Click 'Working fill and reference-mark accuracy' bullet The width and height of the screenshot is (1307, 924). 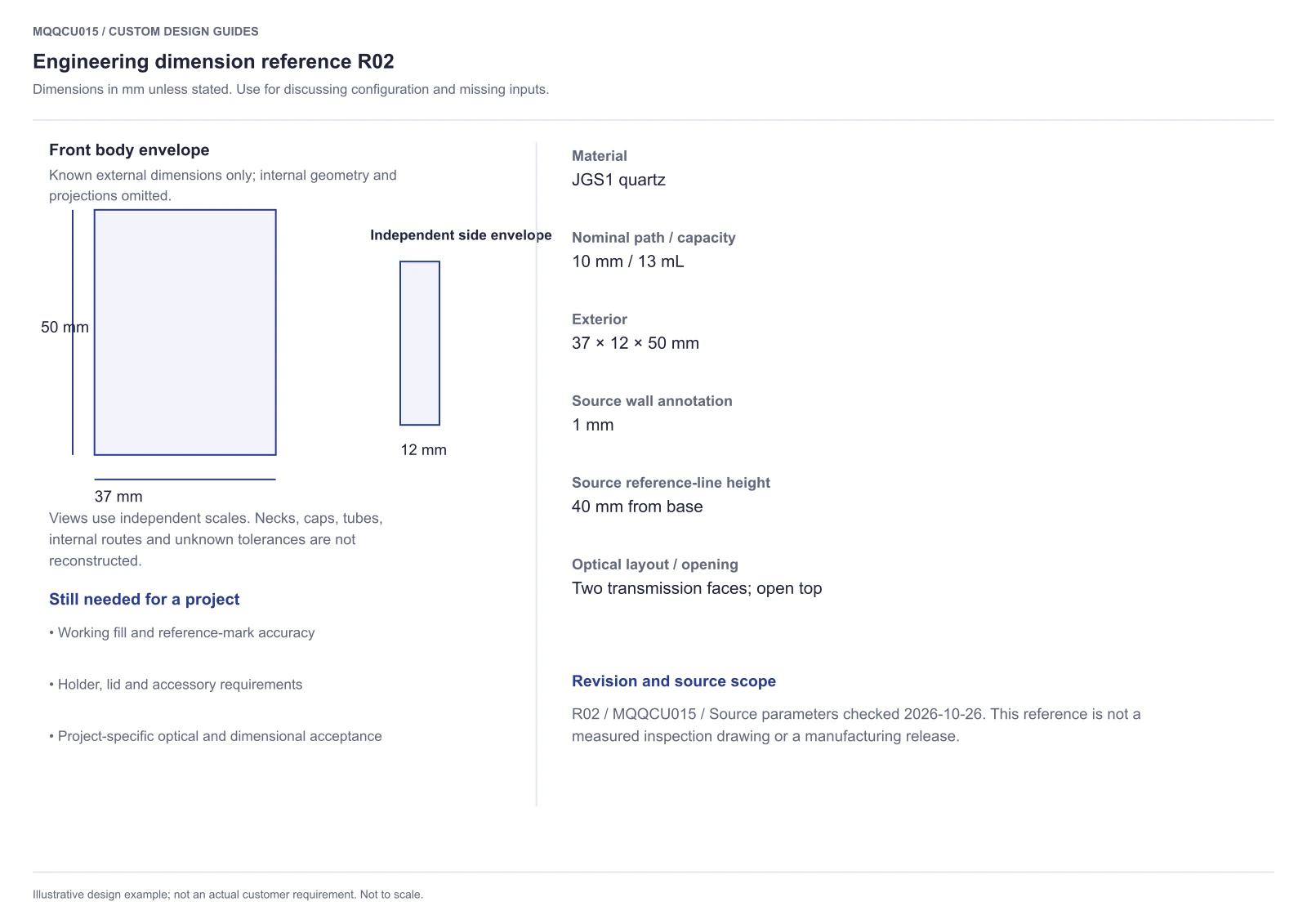coord(181,632)
